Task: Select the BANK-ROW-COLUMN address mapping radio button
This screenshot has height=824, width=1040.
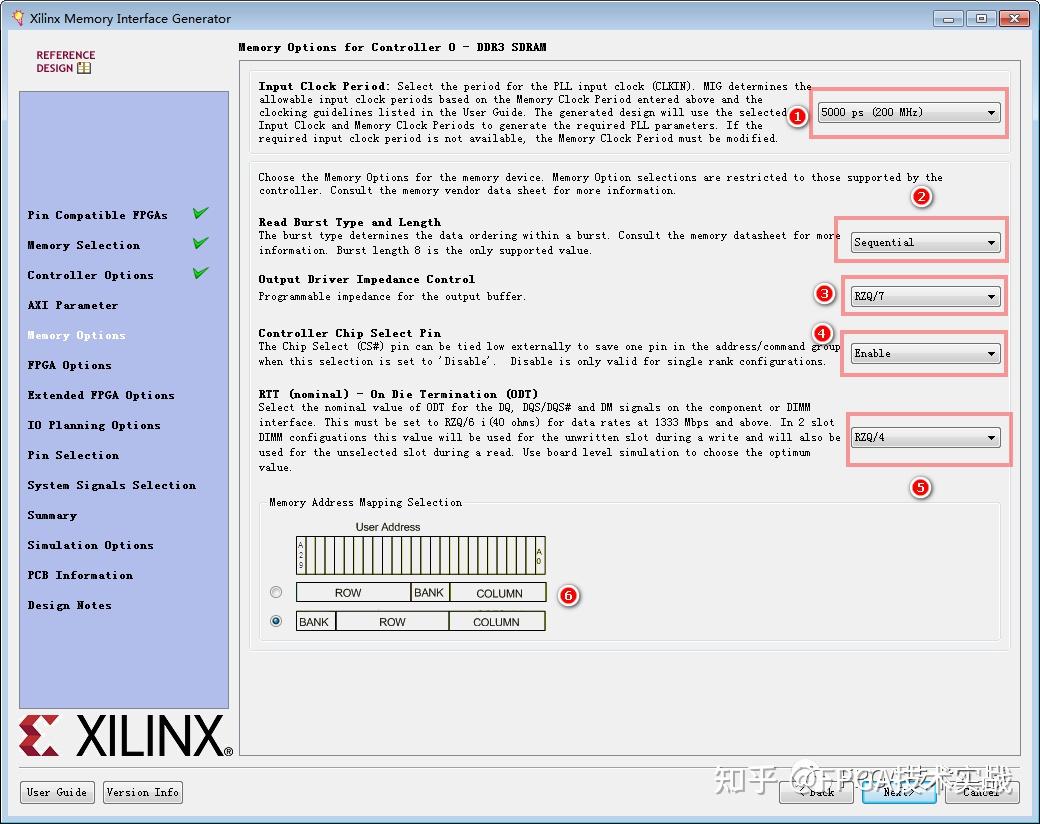Action: [276, 620]
